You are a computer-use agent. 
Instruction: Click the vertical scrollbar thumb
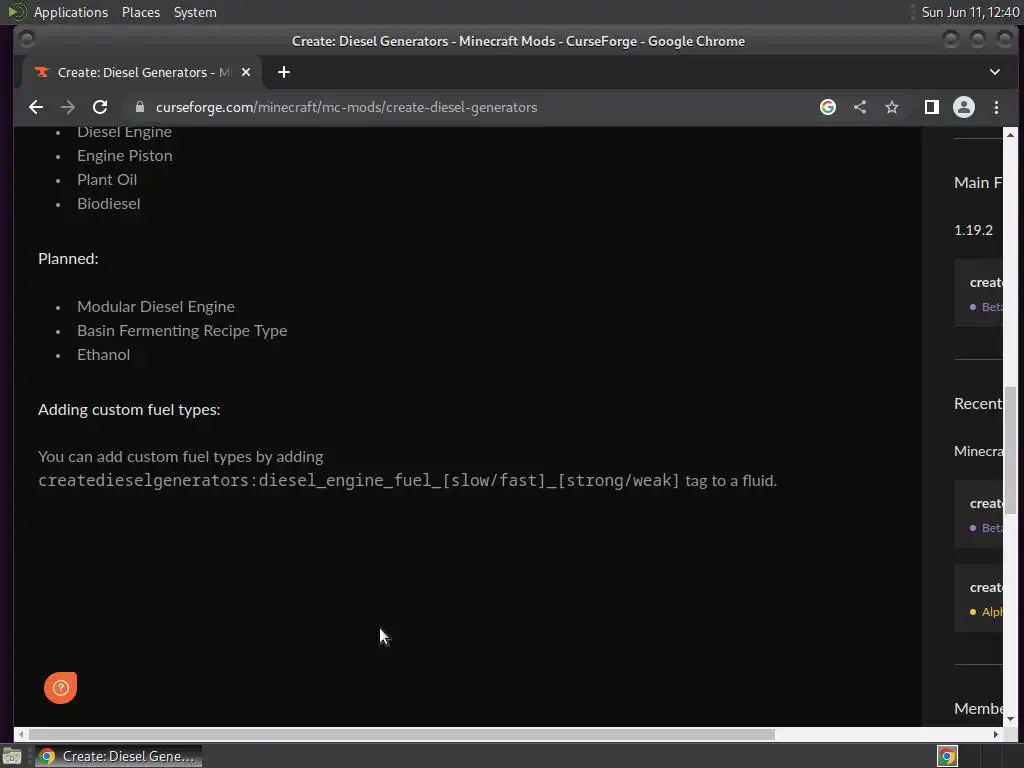pos(1010,450)
